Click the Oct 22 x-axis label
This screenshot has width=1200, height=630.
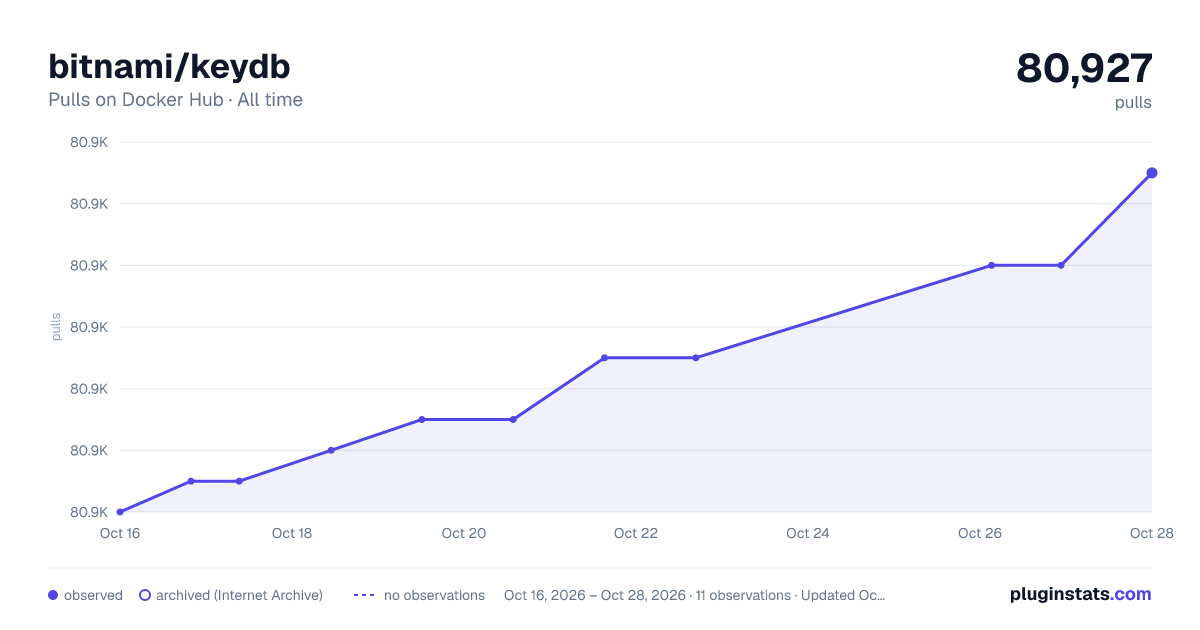(636, 533)
